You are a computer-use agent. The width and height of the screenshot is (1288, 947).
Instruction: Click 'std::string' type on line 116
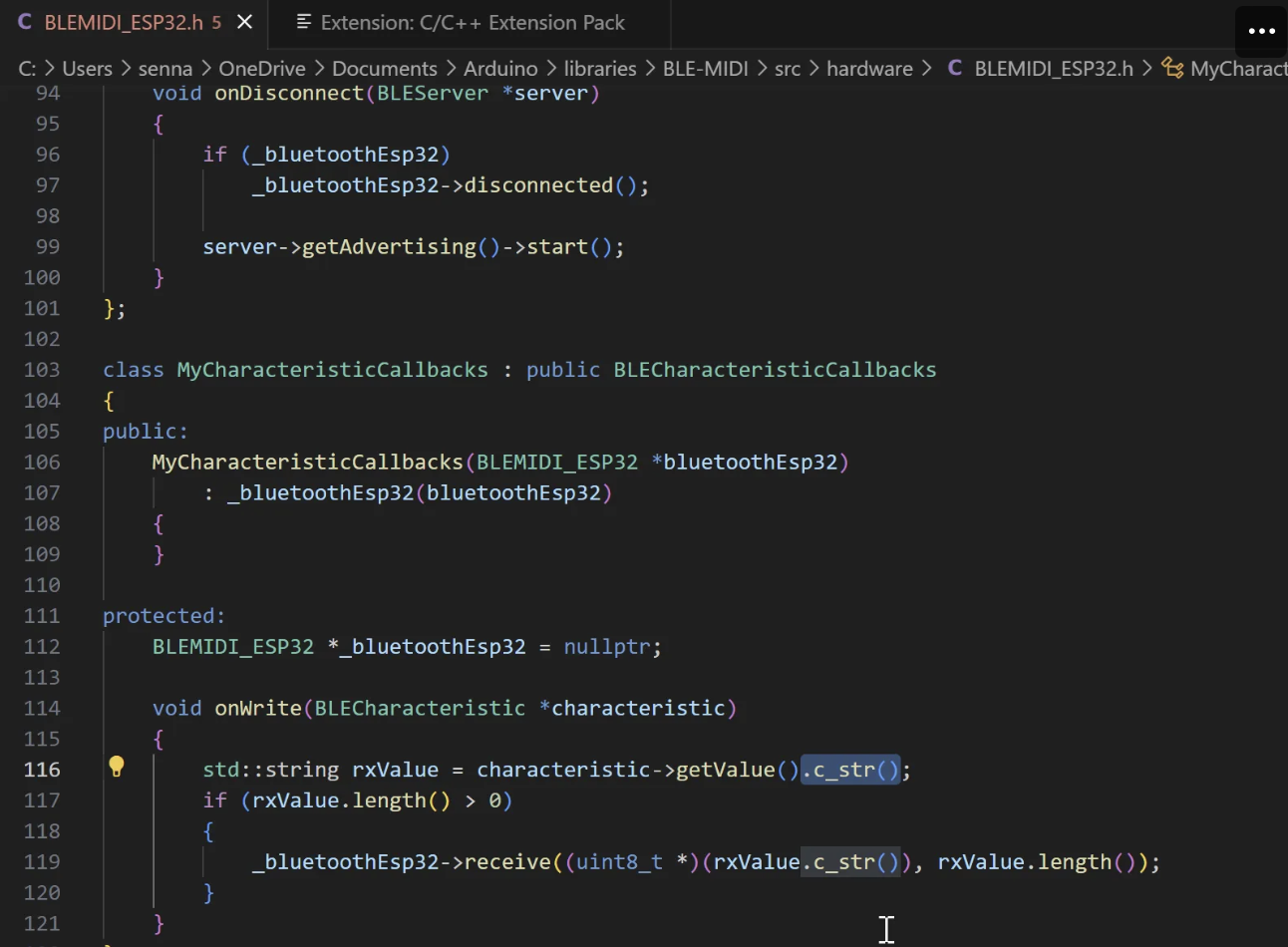point(270,770)
